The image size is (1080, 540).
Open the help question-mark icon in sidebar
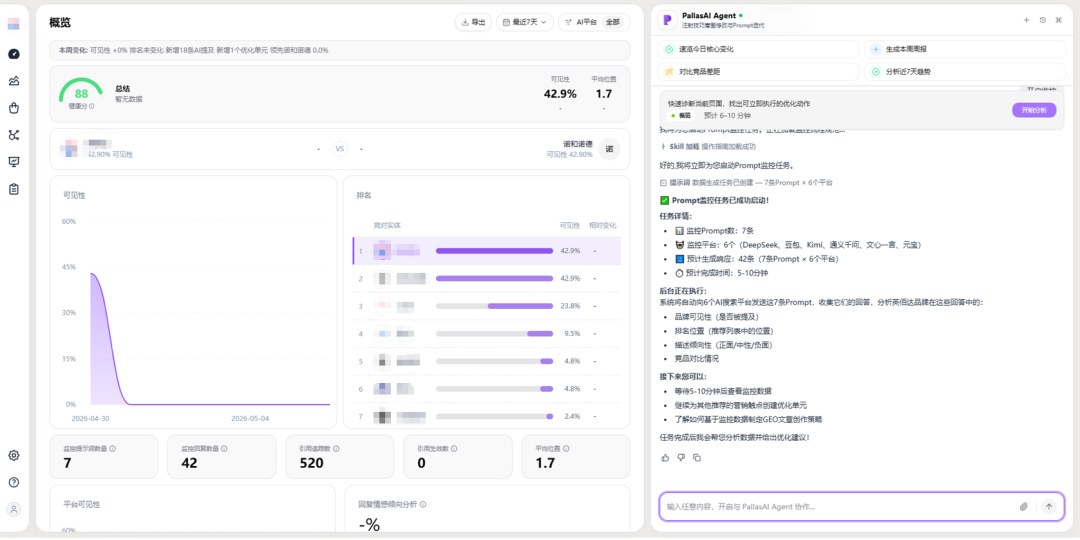point(14,482)
